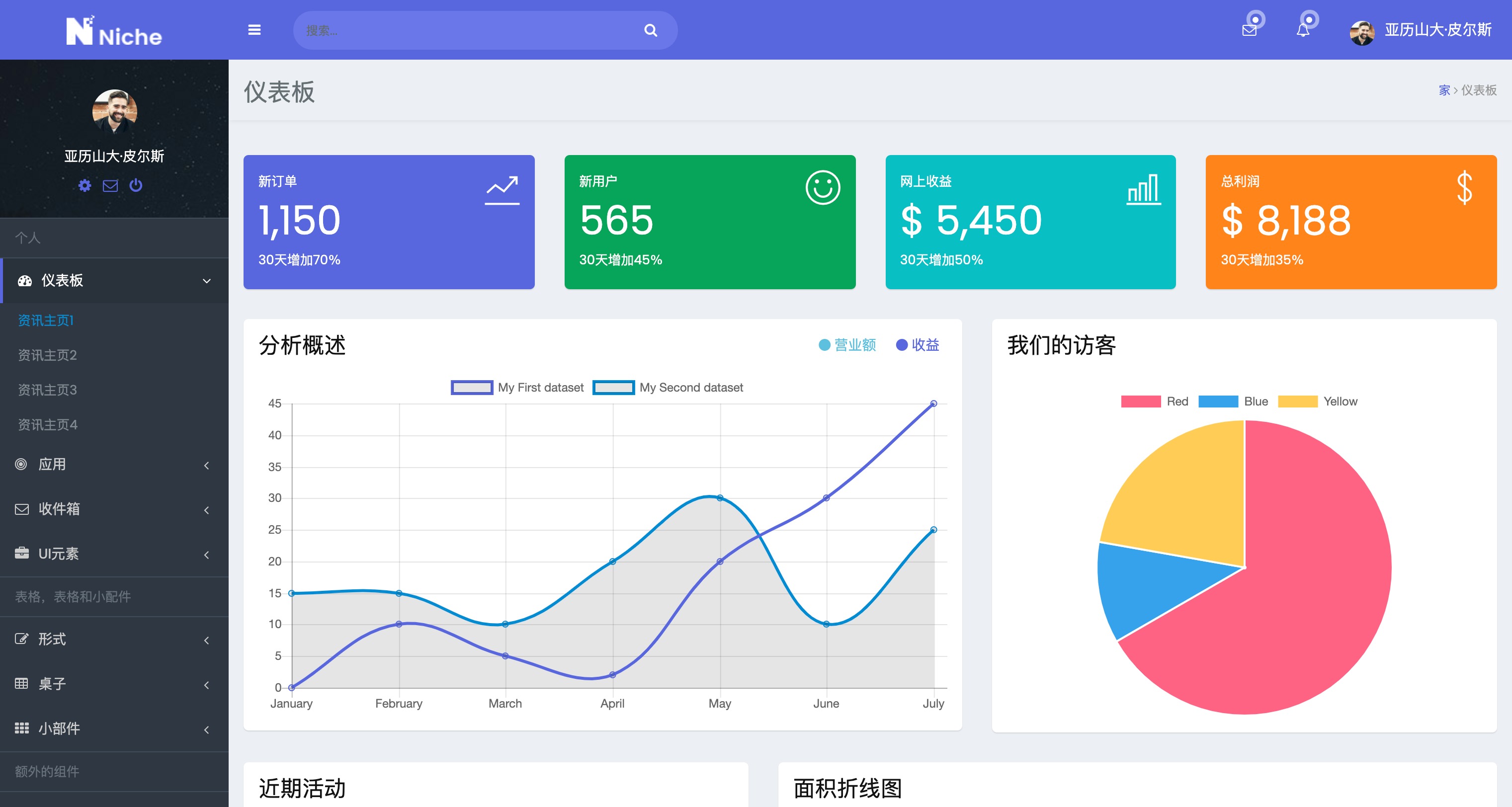This screenshot has width=1512, height=807.
Task: Expand the 形式 sidebar menu
Action: point(114,640)
